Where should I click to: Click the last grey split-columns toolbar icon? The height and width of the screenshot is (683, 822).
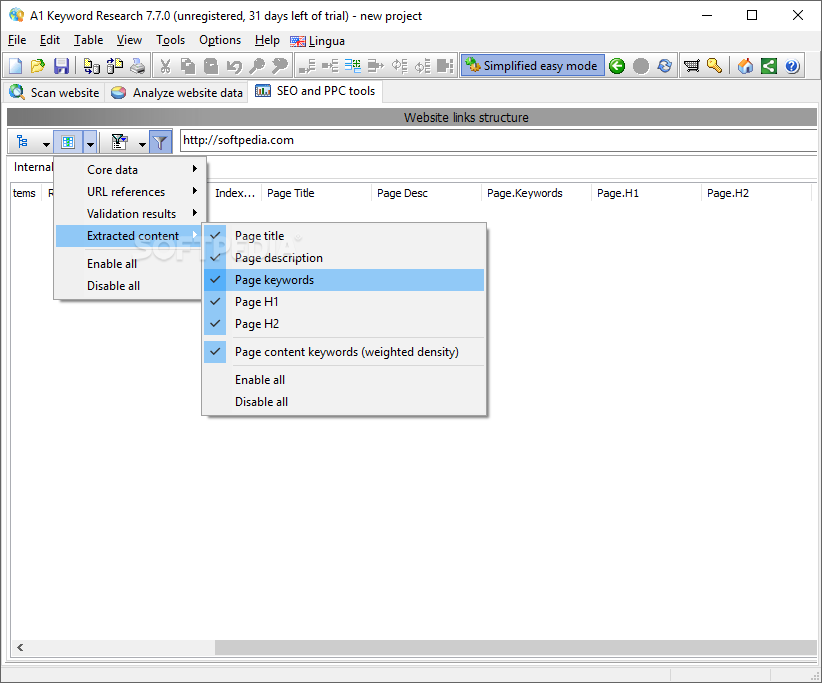[445, 66]
